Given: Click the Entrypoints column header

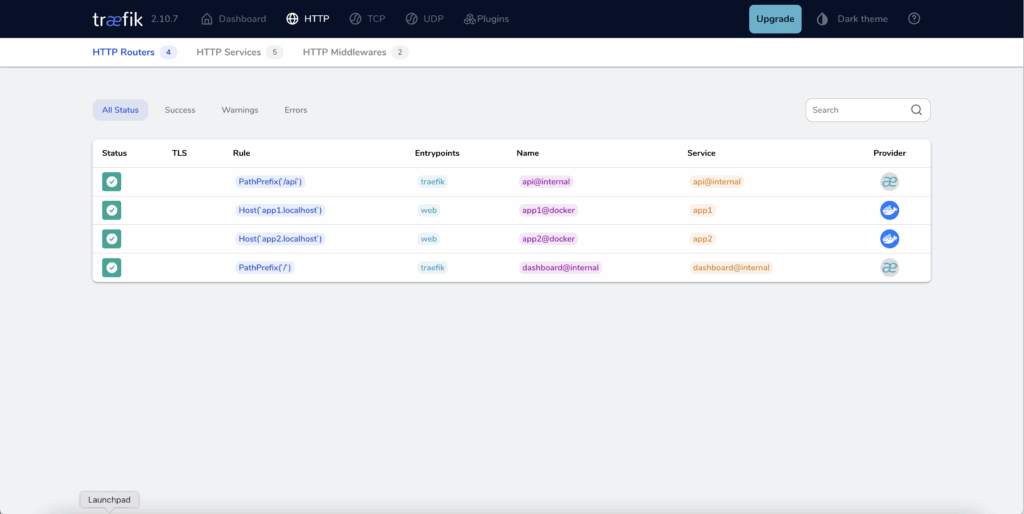Looking at the screenshot, I should (x=438, y=153).
